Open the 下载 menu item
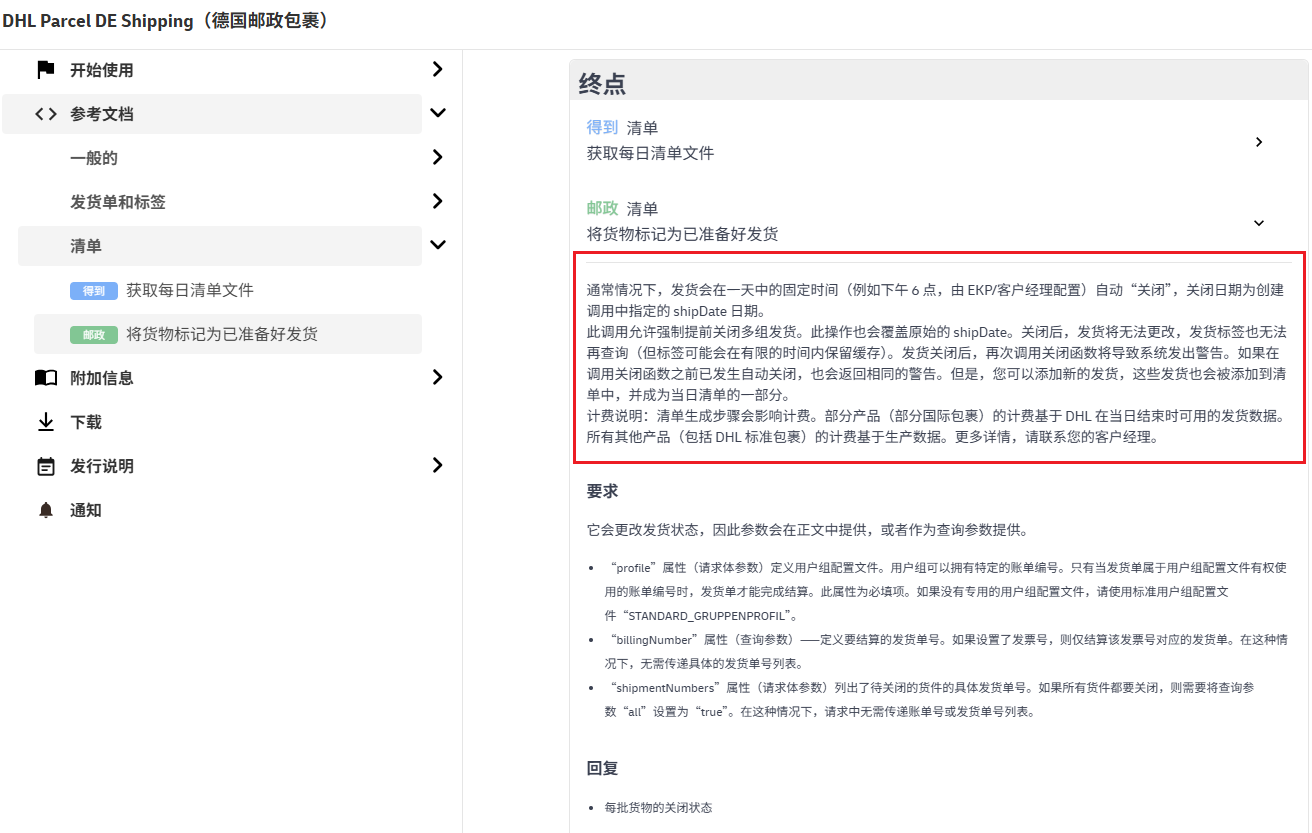 tap(86, 422)
